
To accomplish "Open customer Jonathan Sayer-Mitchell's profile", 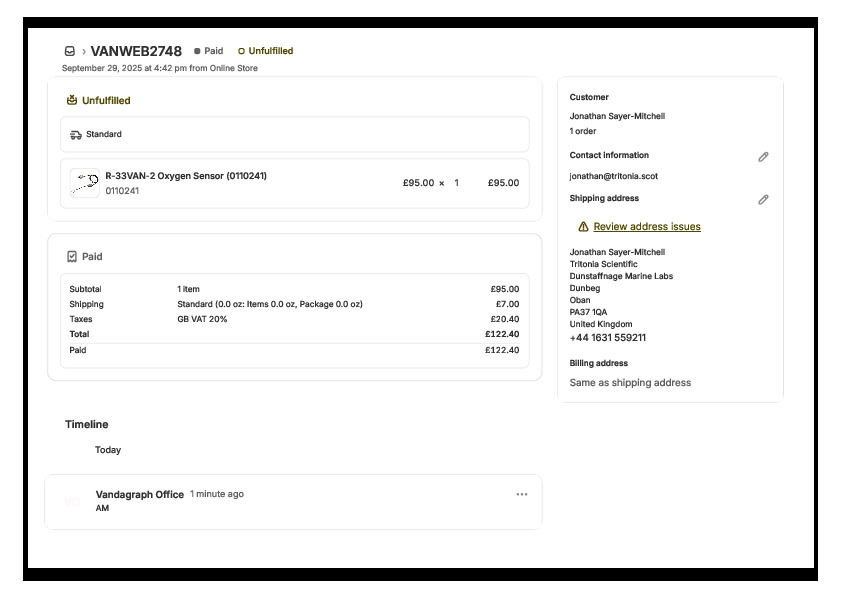I will [x=617, y=116].
